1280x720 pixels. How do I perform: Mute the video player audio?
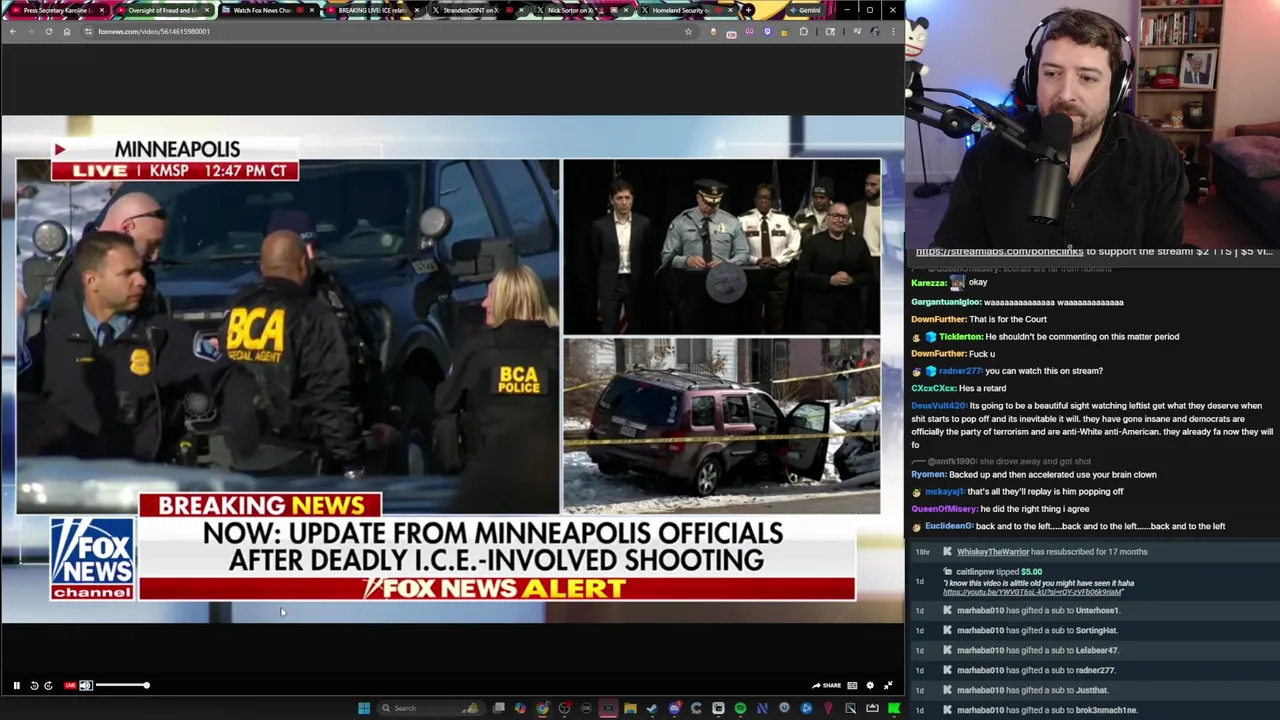point(86,685)
